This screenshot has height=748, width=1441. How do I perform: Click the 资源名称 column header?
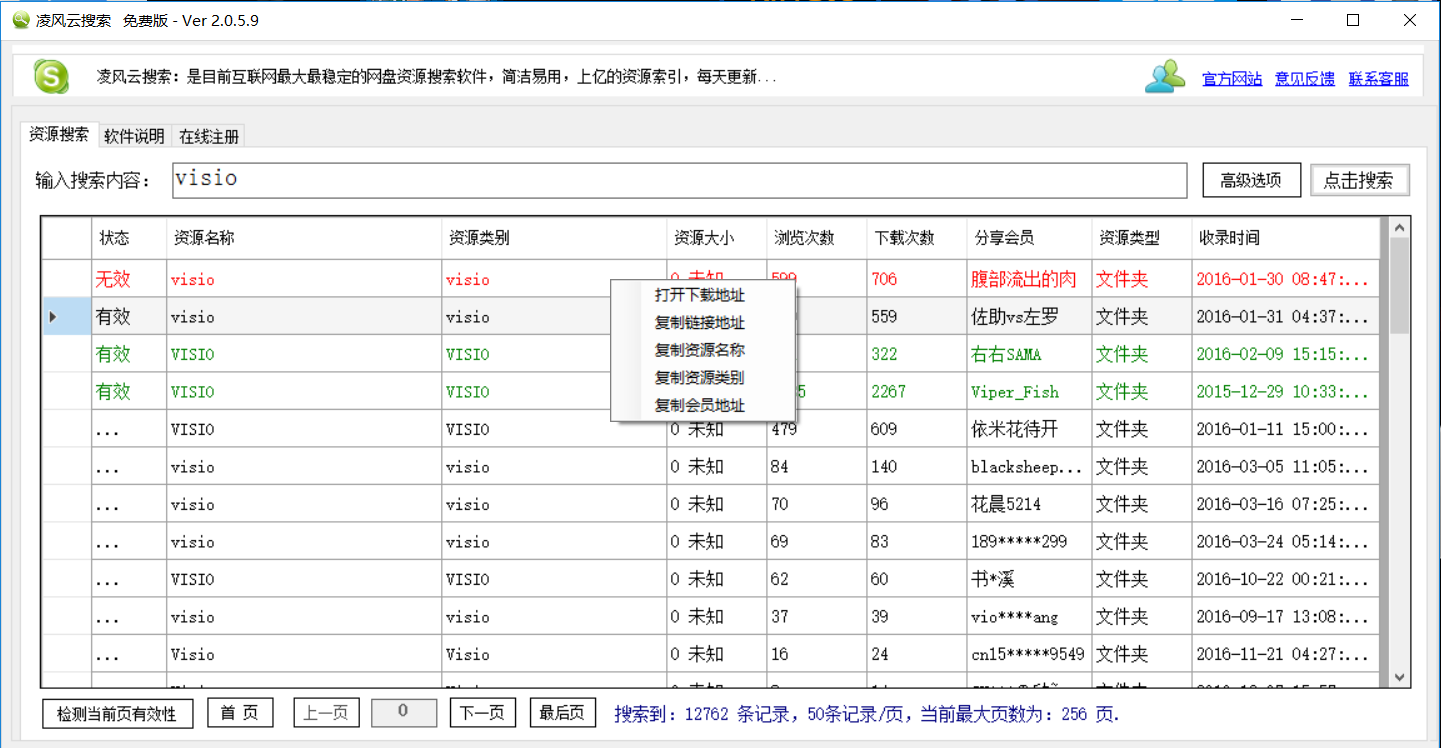304,238
